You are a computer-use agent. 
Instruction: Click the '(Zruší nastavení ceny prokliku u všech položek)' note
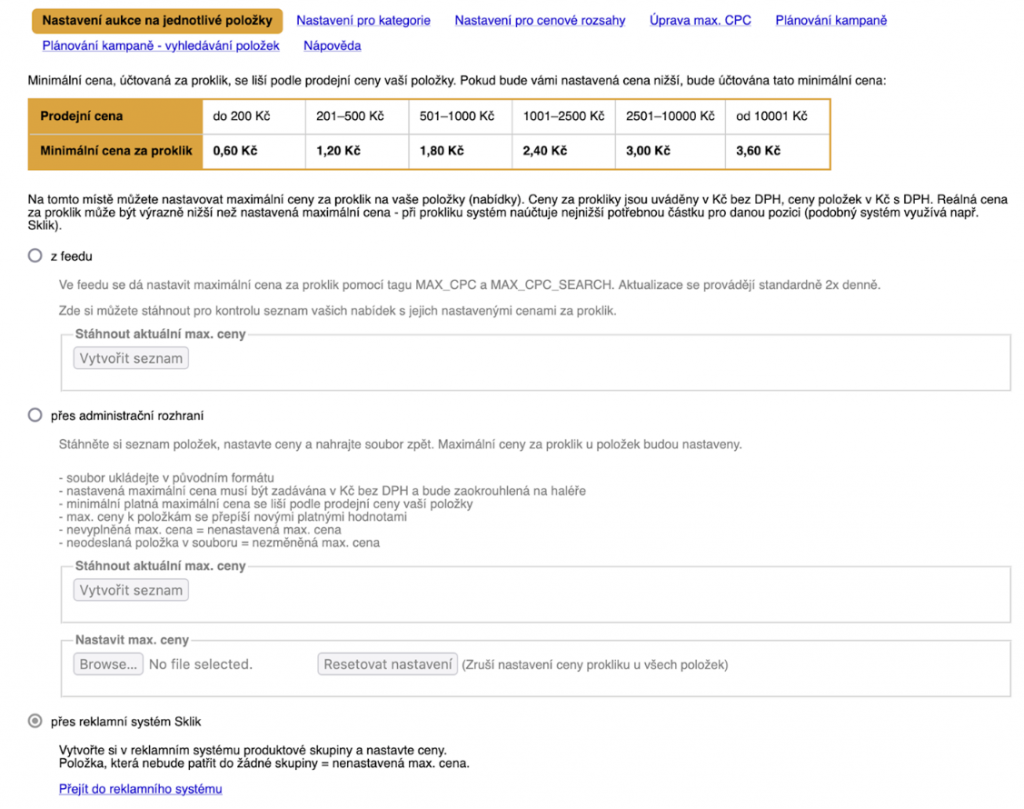[x=595, y=665]
